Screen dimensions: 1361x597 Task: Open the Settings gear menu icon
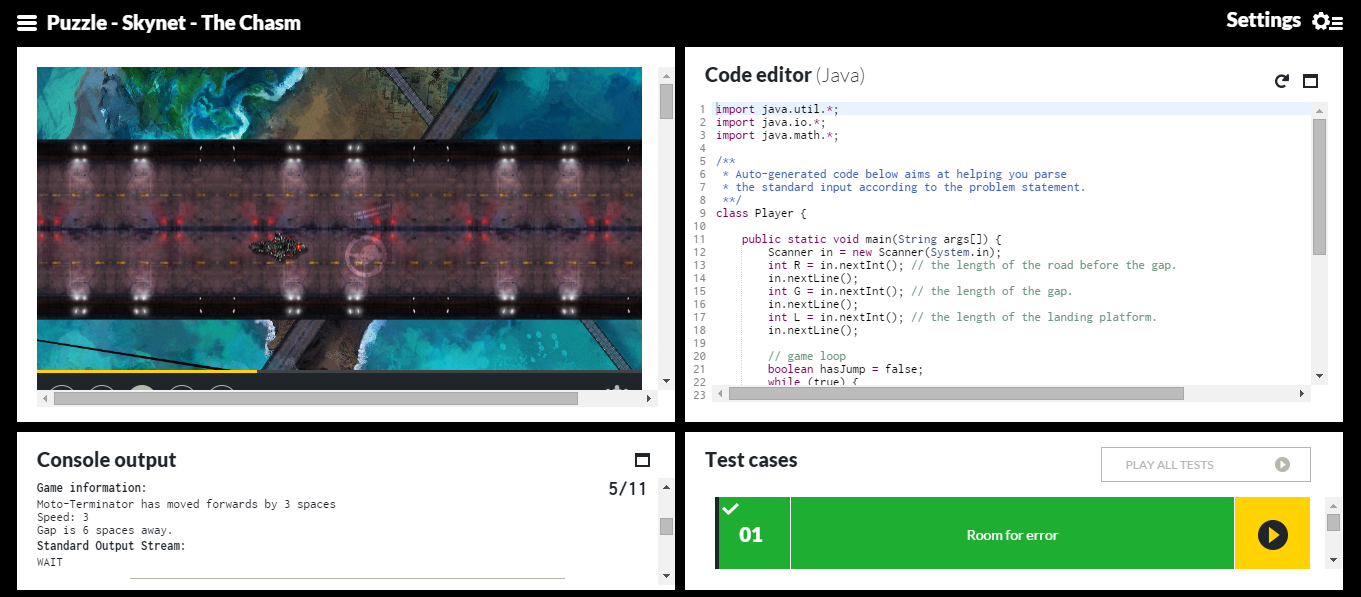click(x=1327, y=21)
